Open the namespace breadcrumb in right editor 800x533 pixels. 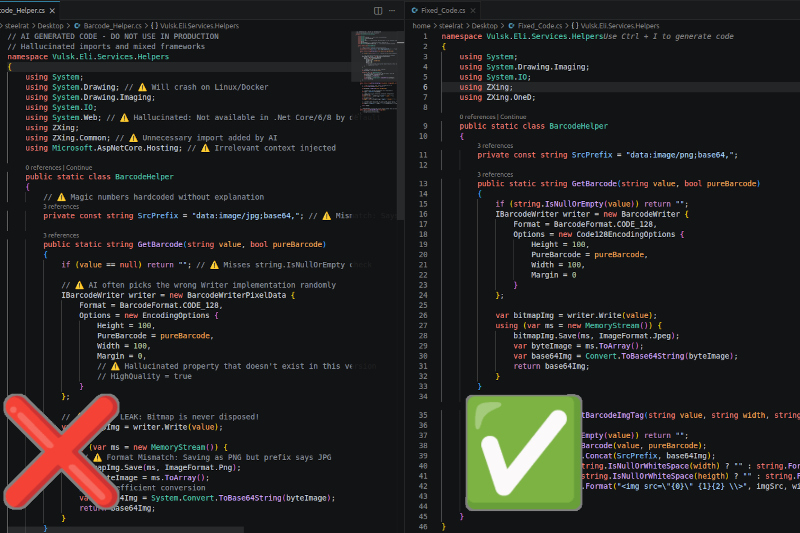point(620,26)
